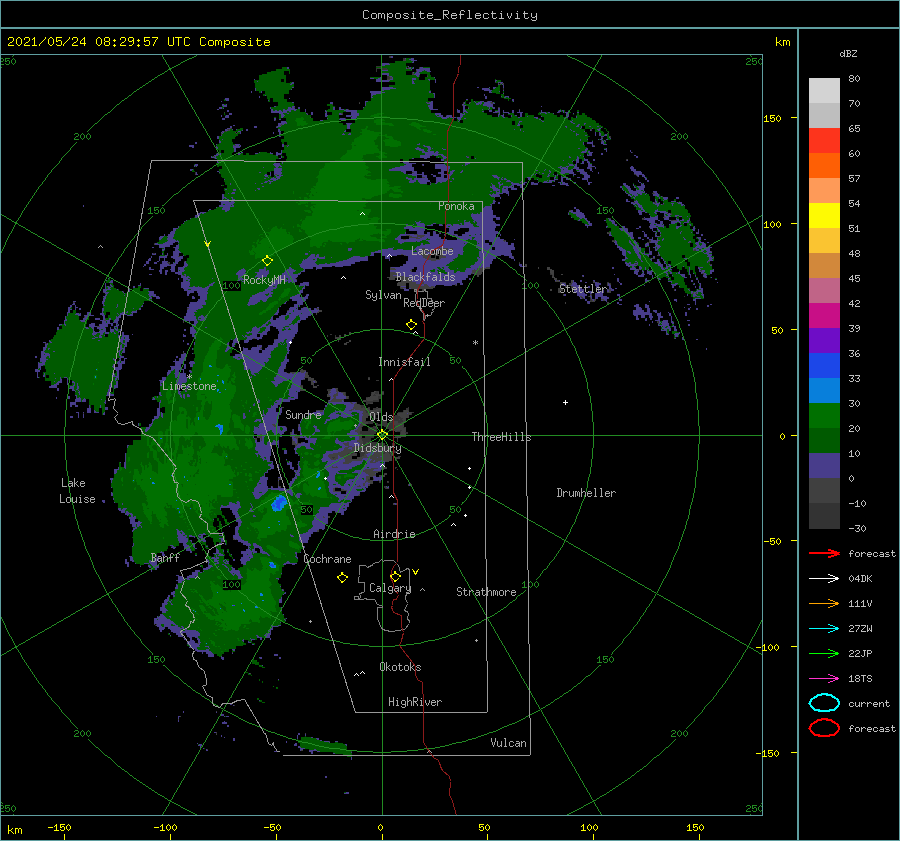Click the Limestone label
Viewport: 900px width, 841px height.
189,386
